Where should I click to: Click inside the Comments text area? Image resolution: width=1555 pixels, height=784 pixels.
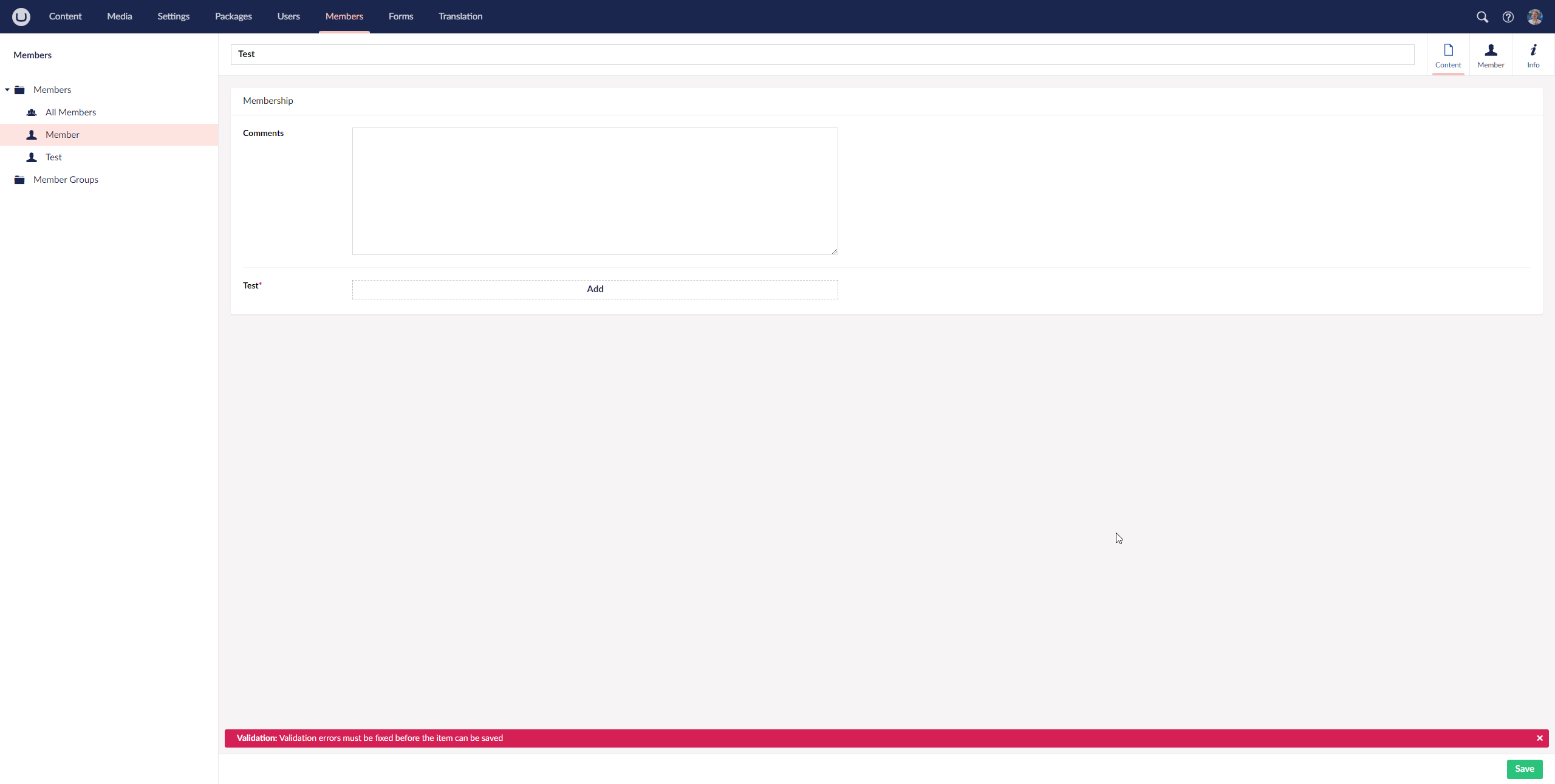[x=595, y=191]
